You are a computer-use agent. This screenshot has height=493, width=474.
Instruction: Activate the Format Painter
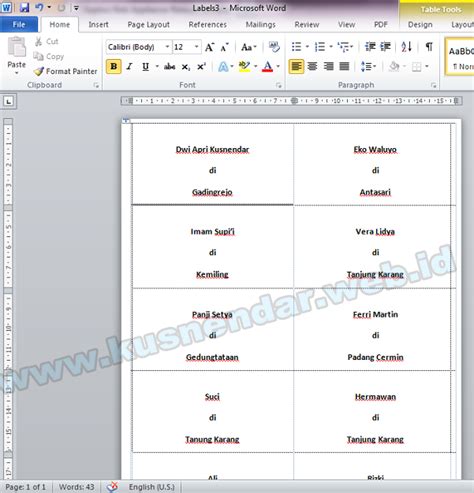66,71
